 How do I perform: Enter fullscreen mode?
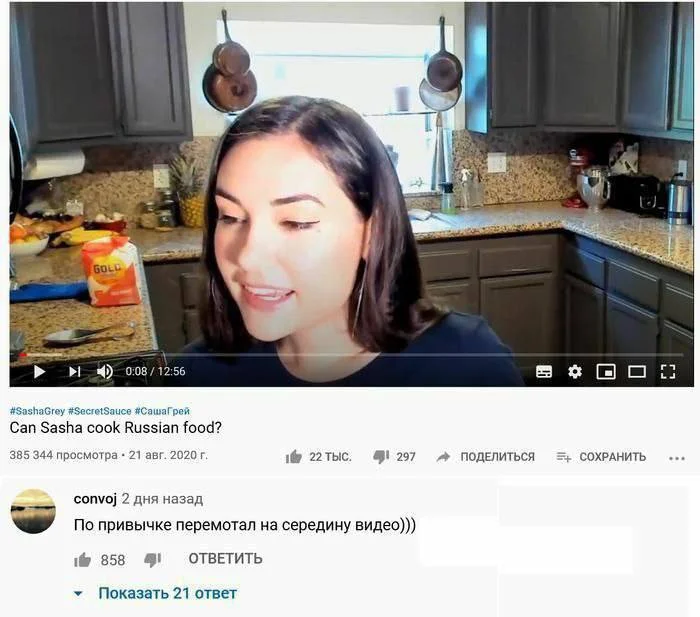pos(668,371)
